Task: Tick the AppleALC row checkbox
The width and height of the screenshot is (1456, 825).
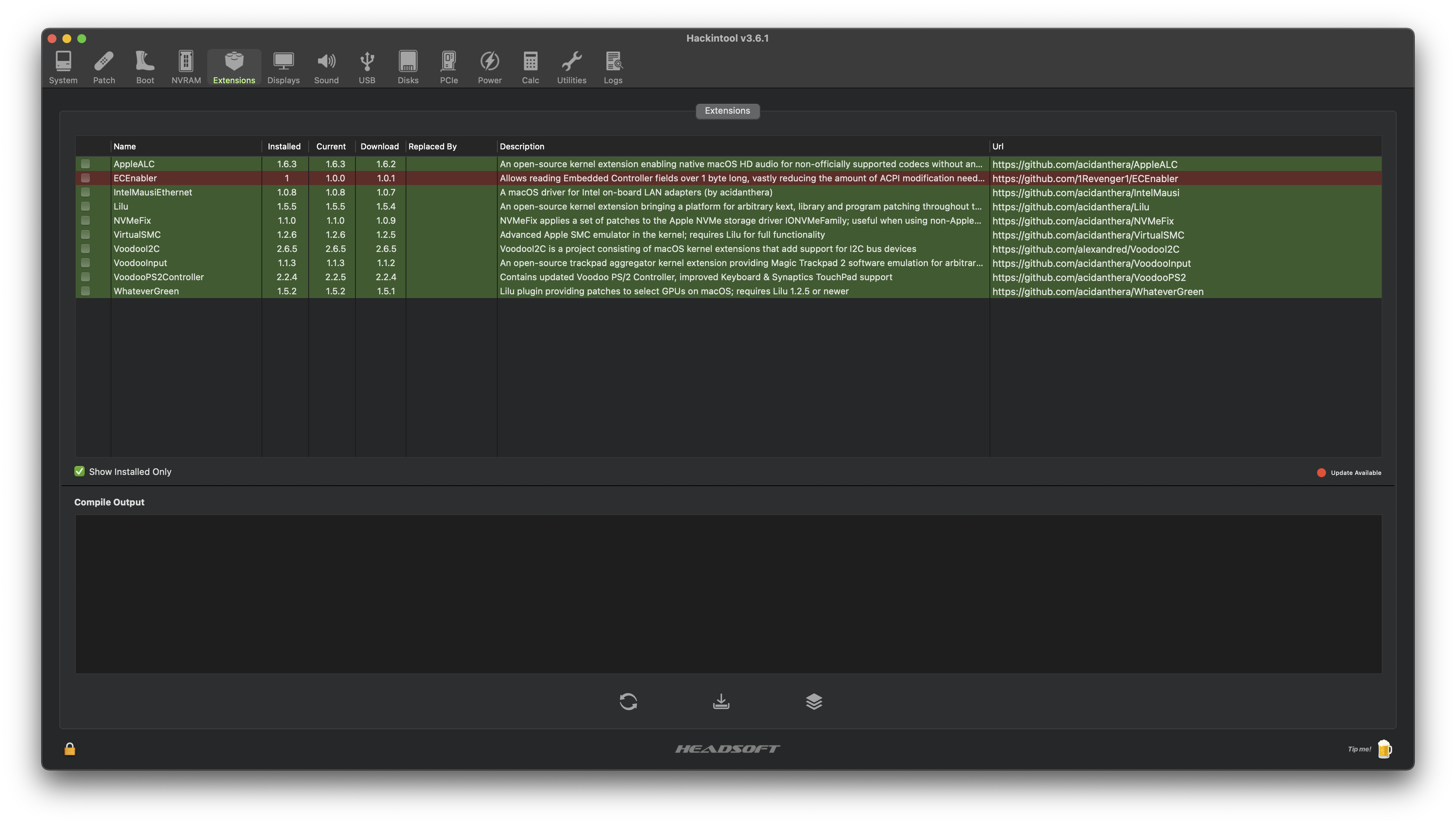Action: point(85,164)
